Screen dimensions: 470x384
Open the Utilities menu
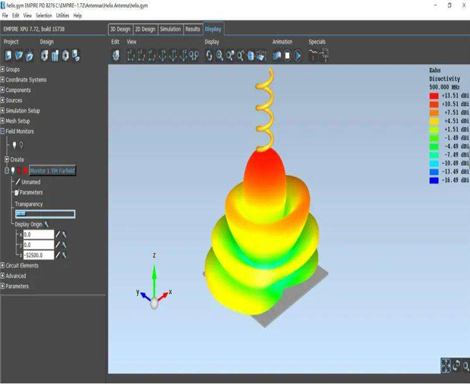(62, 16)
